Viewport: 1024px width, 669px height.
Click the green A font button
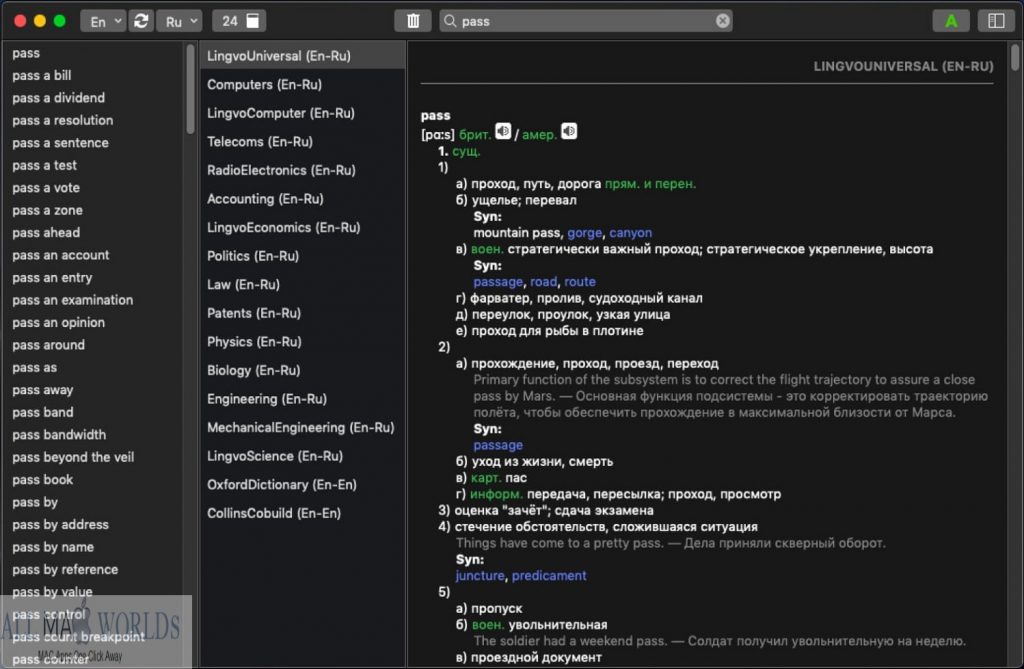951,21
